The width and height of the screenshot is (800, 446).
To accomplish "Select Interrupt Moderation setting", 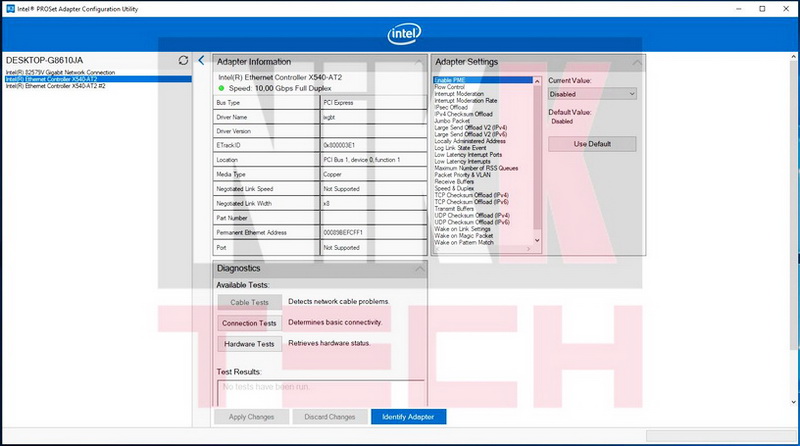I will coord(459,94).
